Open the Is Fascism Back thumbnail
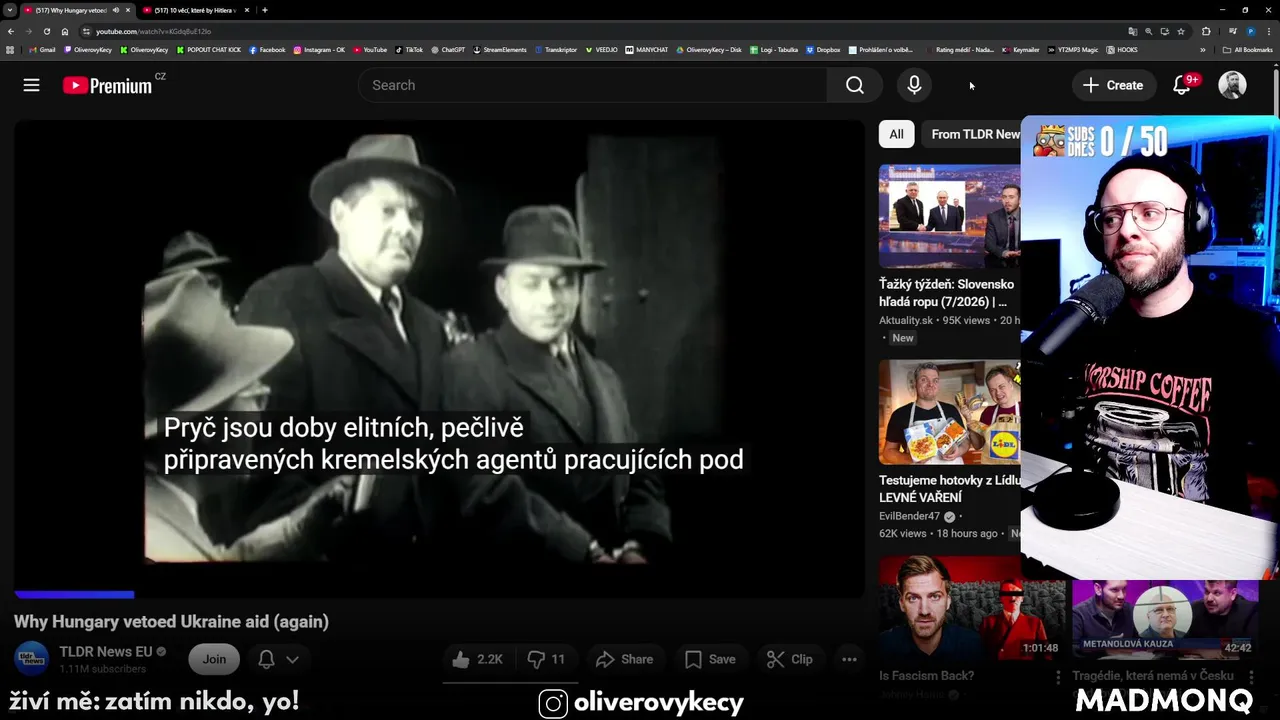Viewport: 1280px width, 720px height. pos(972,607)
